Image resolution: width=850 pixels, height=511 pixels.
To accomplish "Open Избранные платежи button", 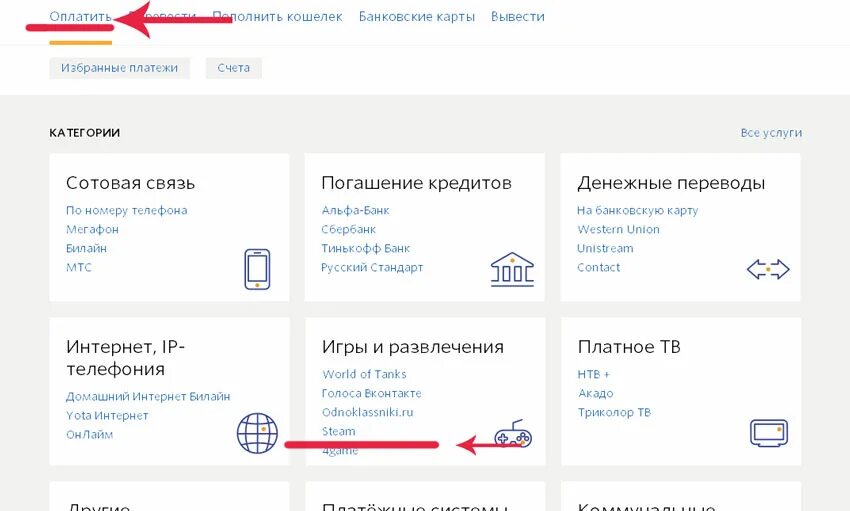I will tap(119, 68).
